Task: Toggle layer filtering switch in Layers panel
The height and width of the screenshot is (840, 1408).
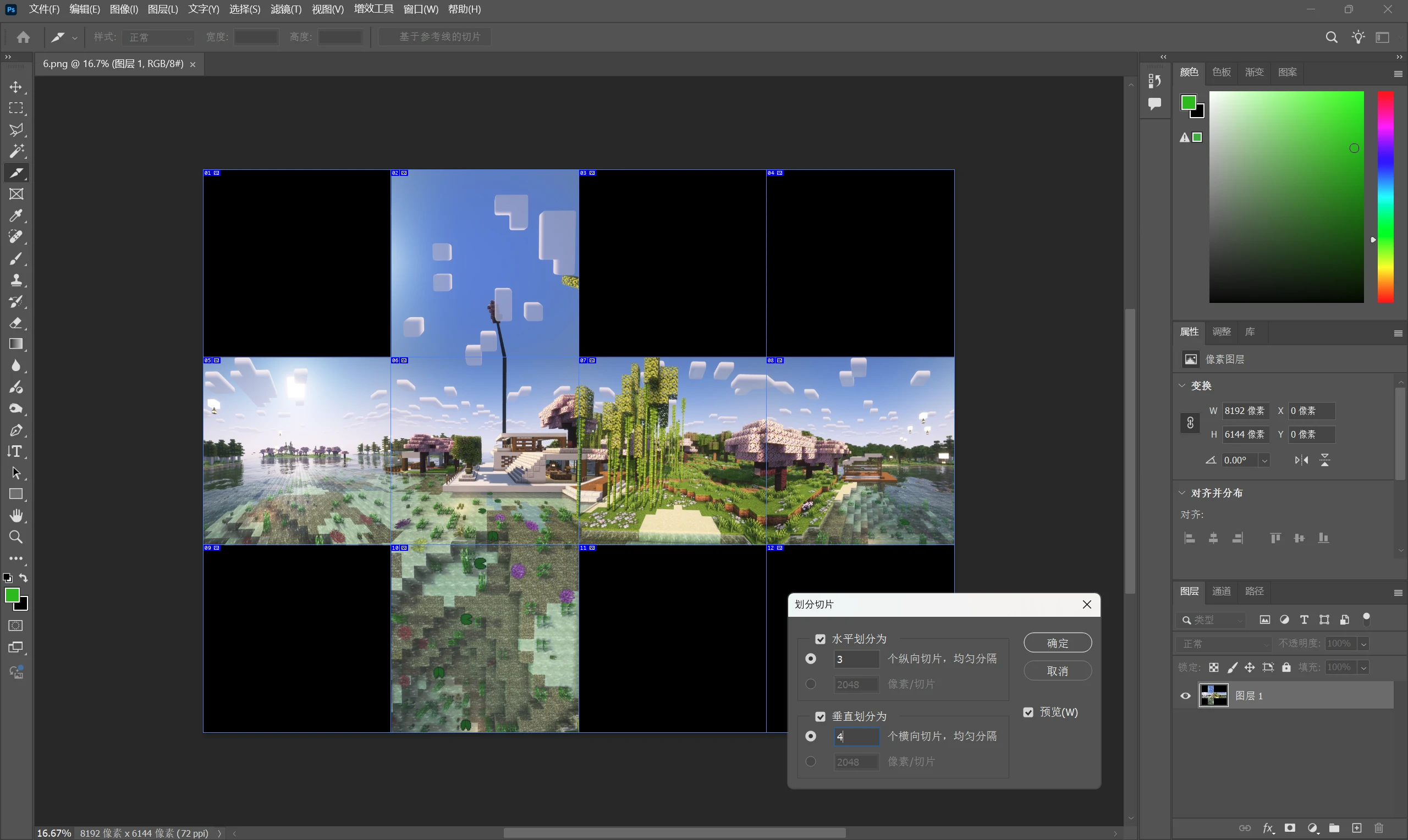Action: point(1367,618)
